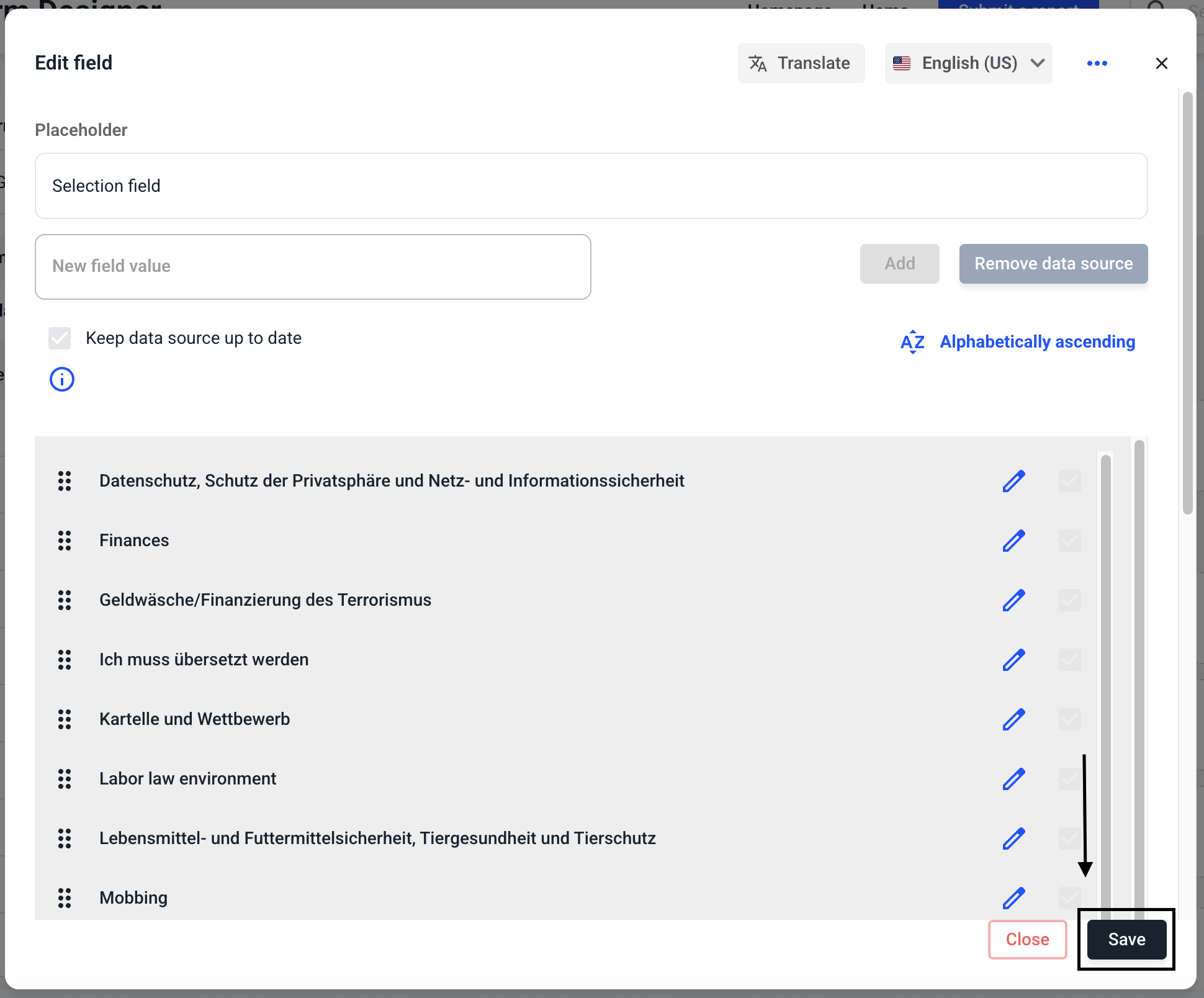Viewport: 1204px width, 998px height.
Task: Click drag handle beside Datenschutz entry
Action: pos(65,481)
